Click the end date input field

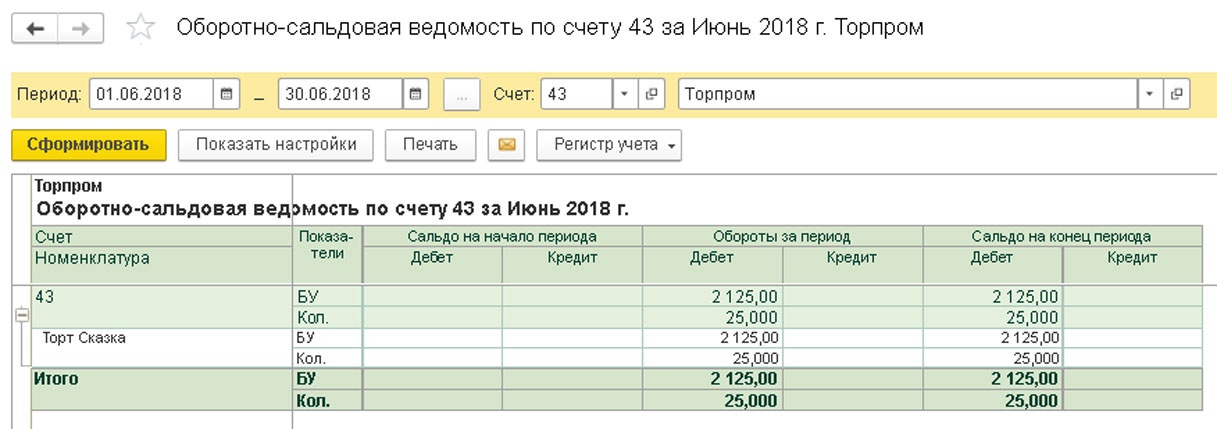[339, 94]
